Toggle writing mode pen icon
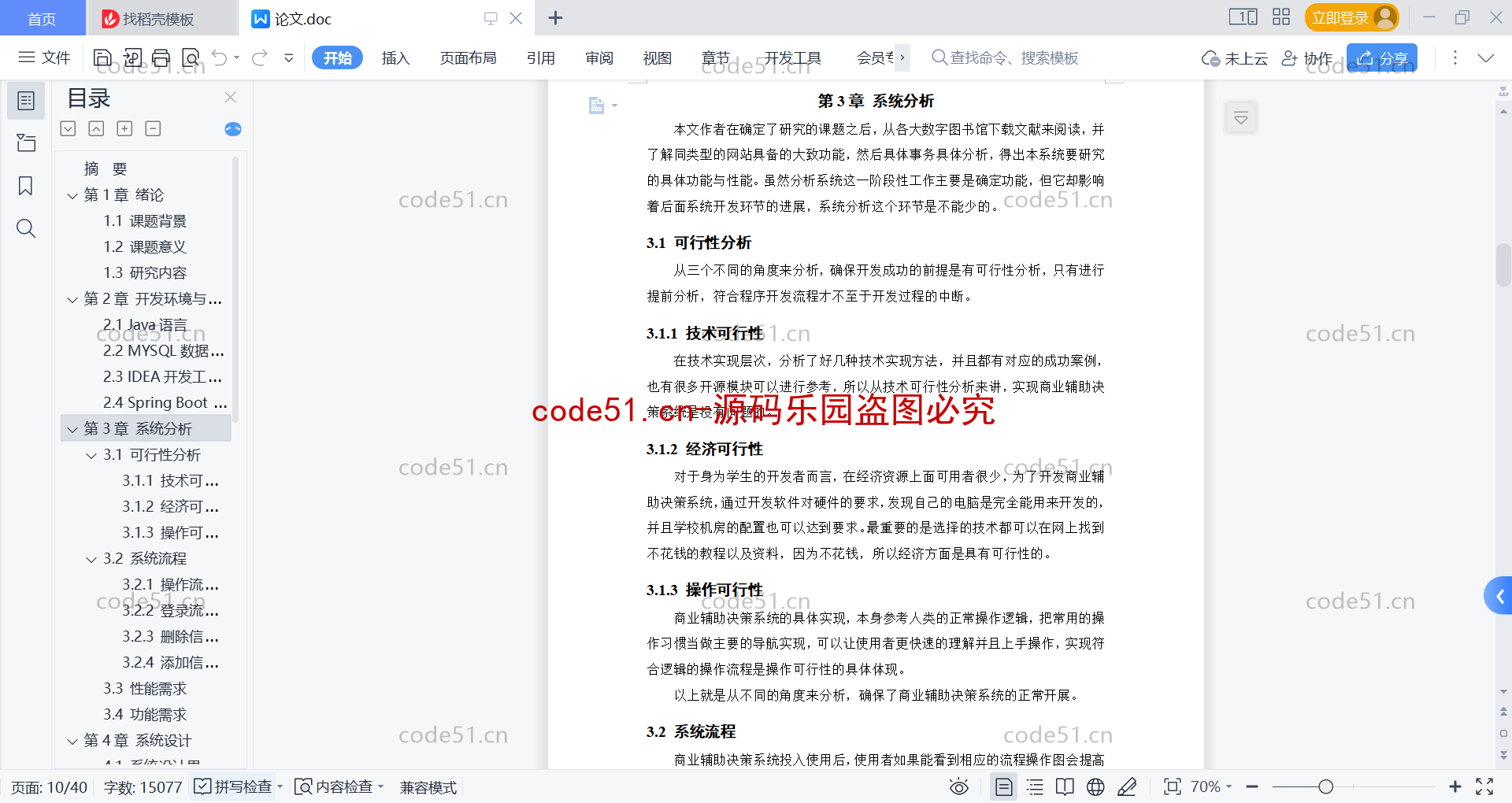The image size is (1512, 803). click(1127, 786)
